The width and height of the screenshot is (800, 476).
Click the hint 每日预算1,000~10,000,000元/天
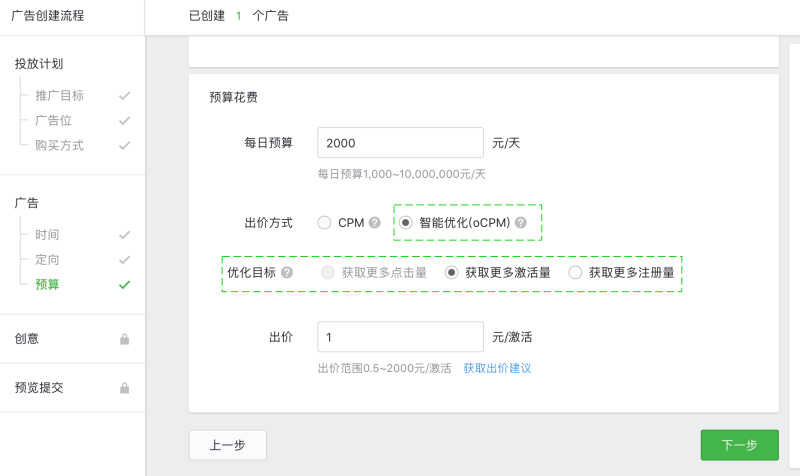(x=402, y=174)
